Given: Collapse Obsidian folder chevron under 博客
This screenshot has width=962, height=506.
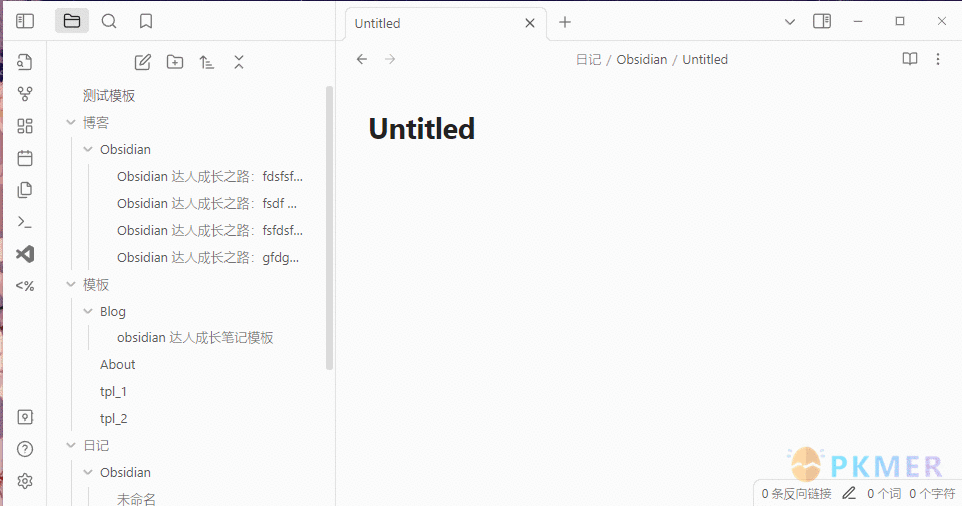Looking at the screenshot, I should pyautogui.click(x=88, y=149).
